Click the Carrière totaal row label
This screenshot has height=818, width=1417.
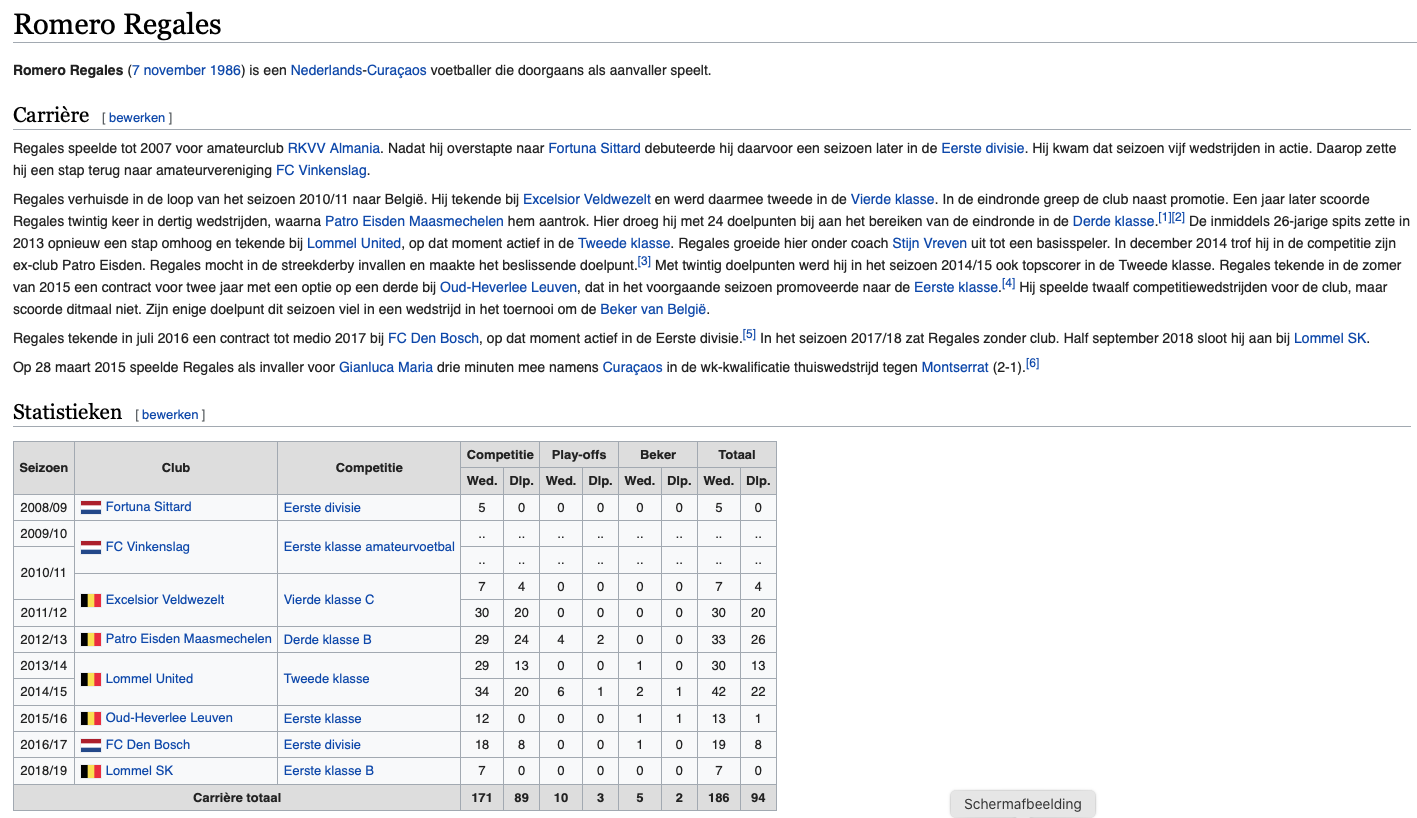pos(237,798)
